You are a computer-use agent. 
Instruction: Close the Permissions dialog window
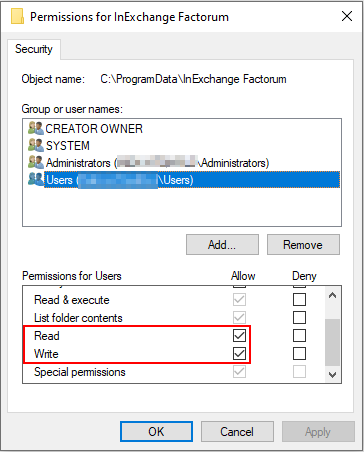(x=347, y=16)
